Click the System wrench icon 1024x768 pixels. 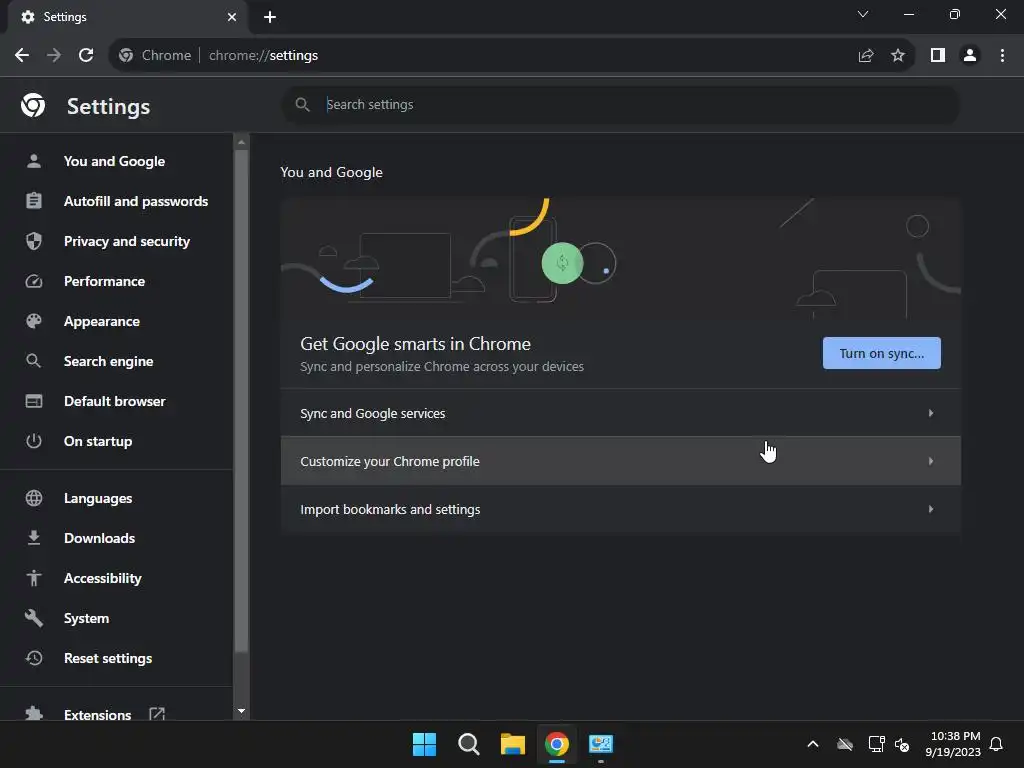[x=34, y=618]
